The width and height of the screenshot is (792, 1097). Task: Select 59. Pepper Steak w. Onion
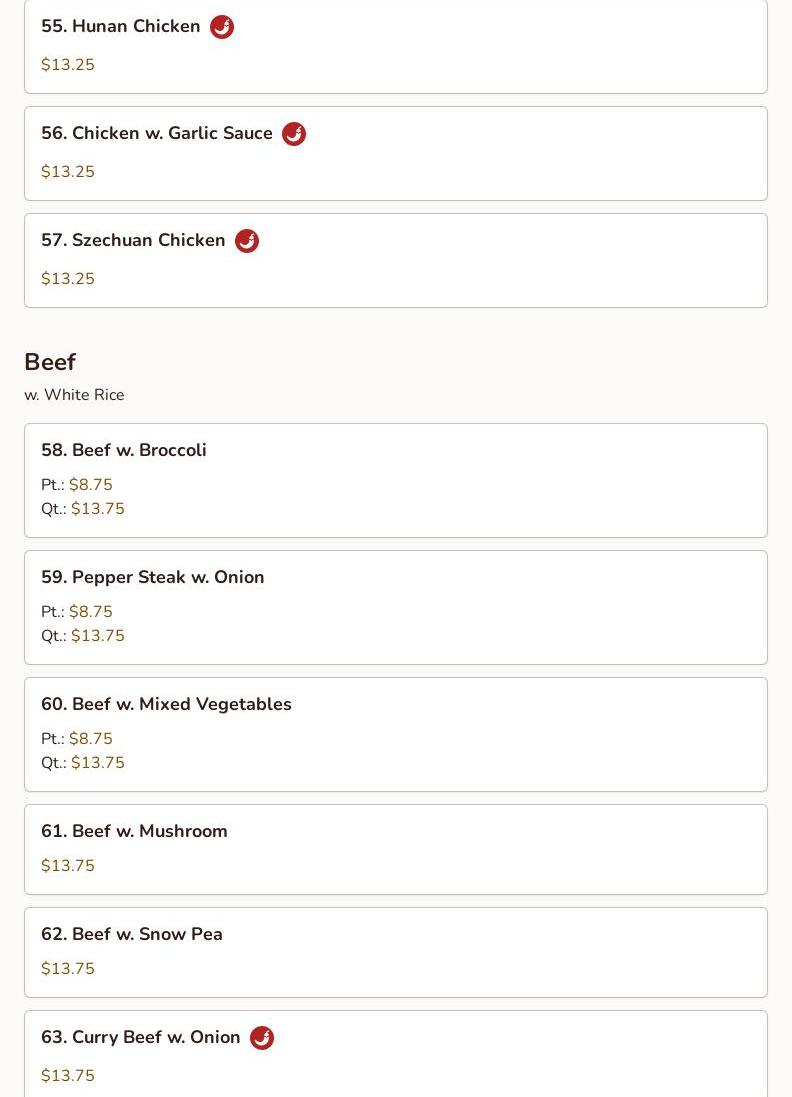(x=396, y=608)
